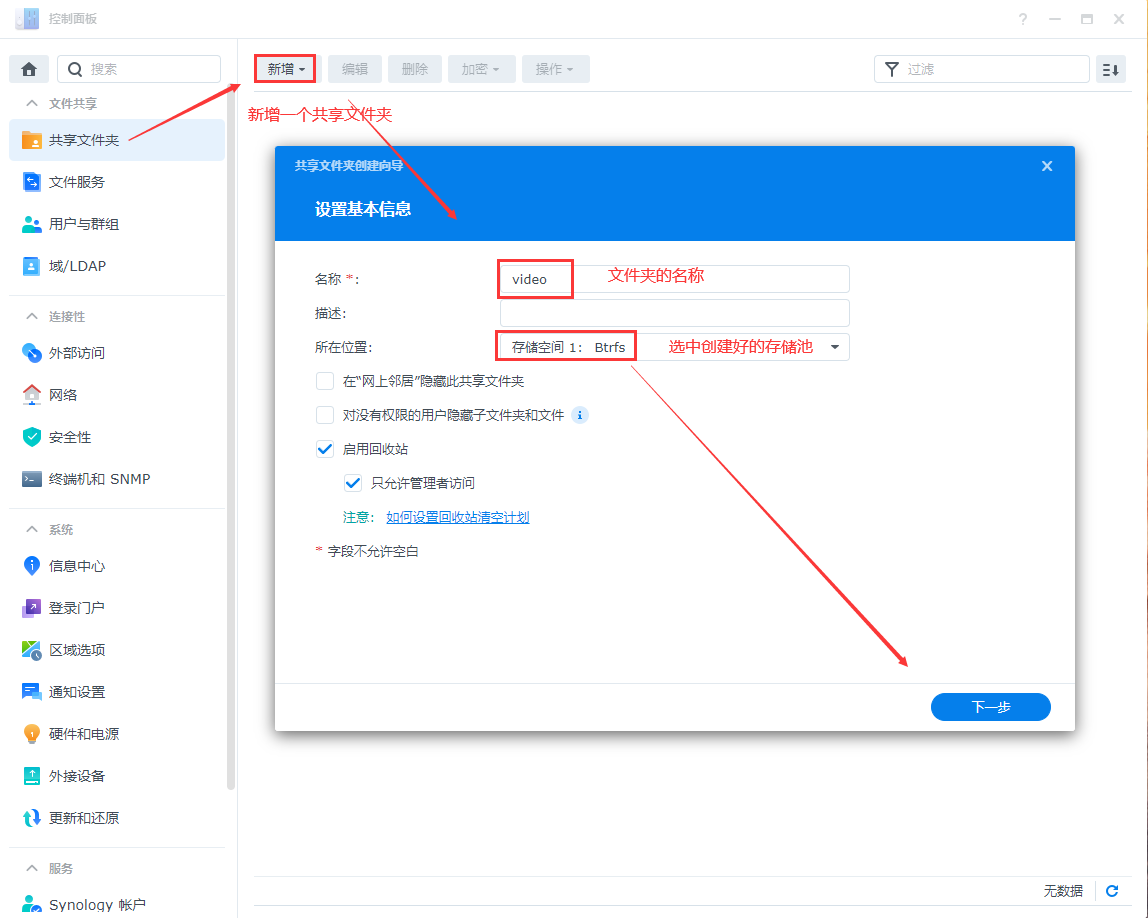1148x918 pixels.
Task: Open the 加密 encryption dropdown
Action: pos(481,69)
